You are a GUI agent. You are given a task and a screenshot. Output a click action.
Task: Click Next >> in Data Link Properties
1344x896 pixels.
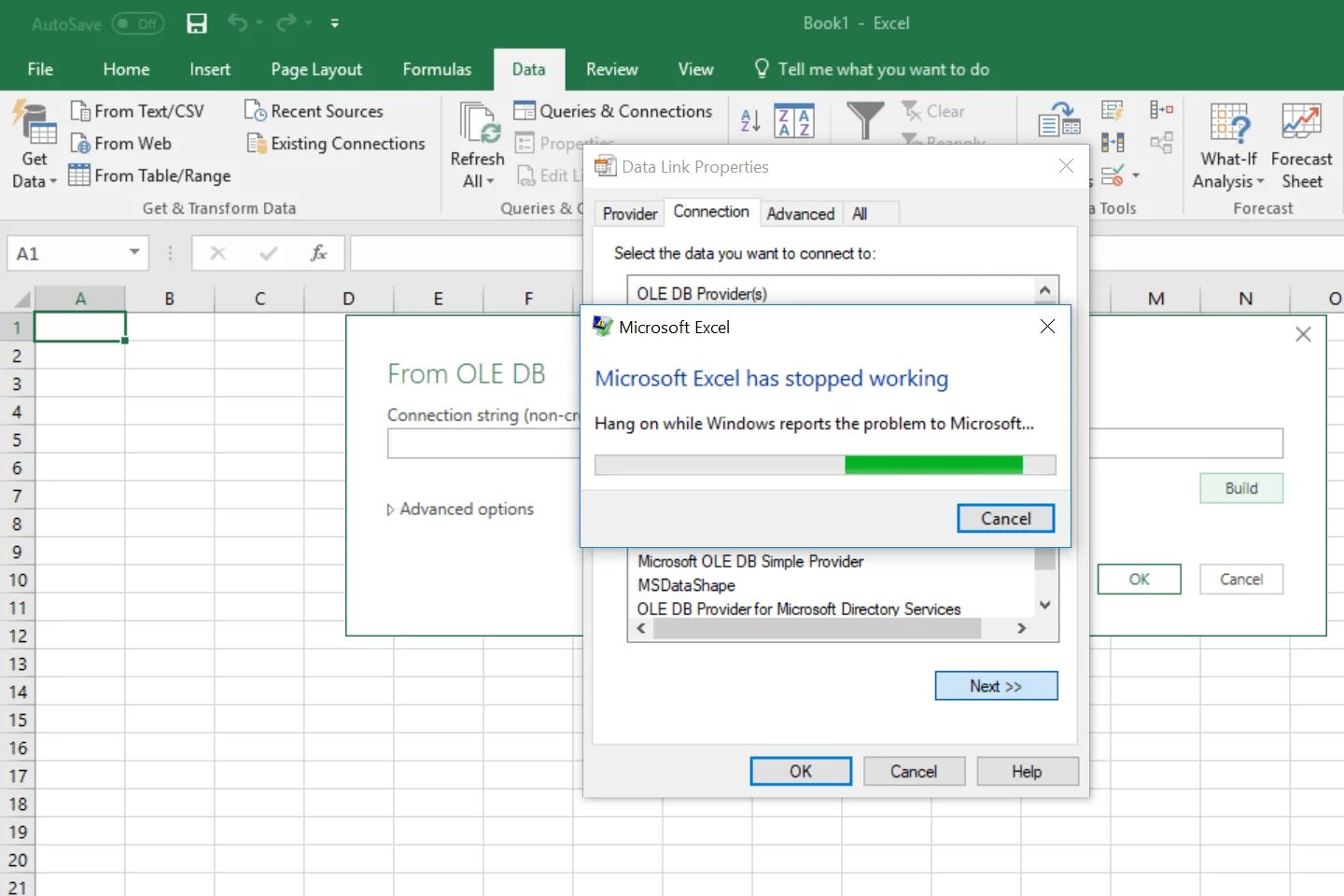[996, 686]
